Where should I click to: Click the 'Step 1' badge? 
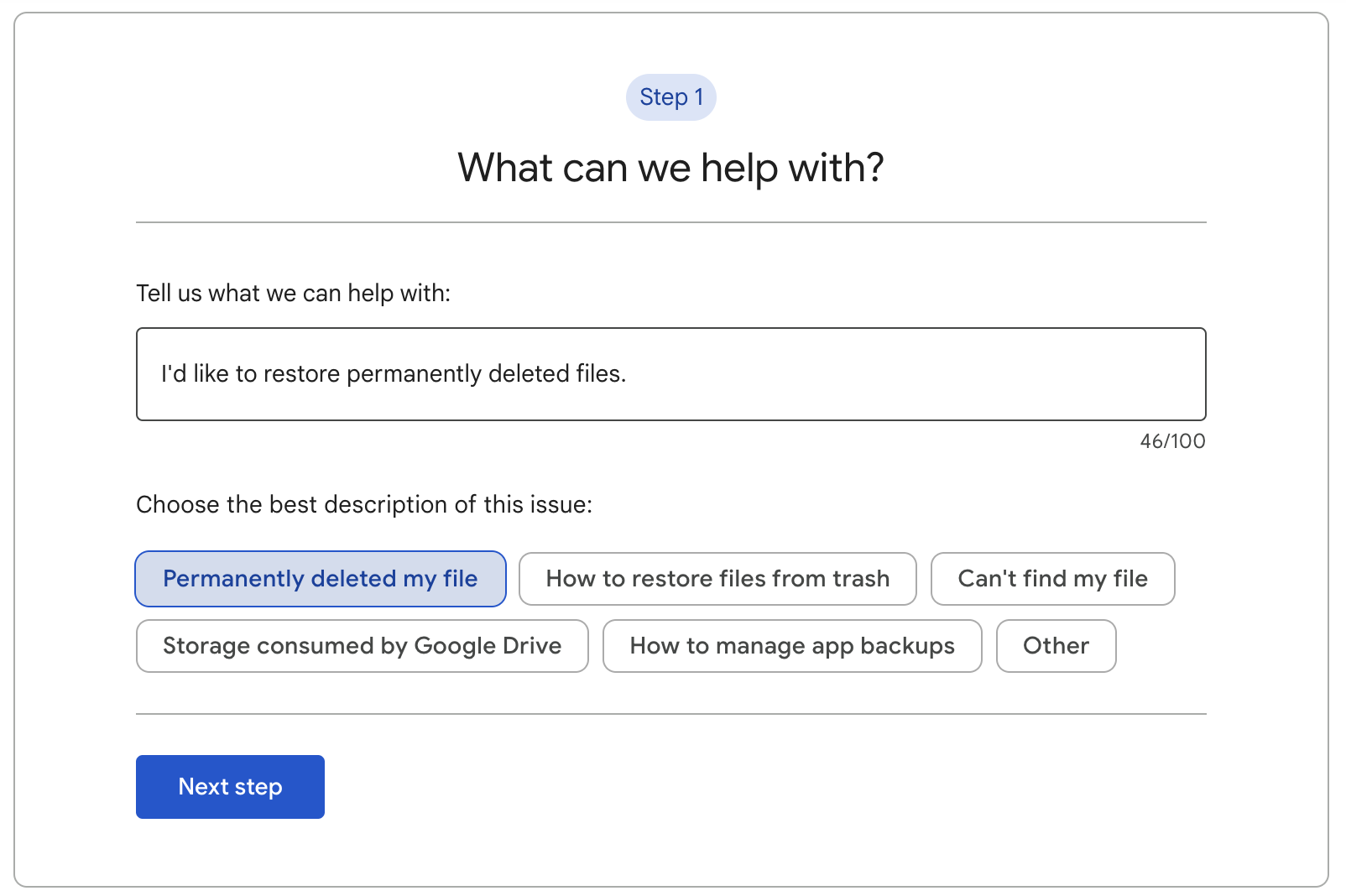tap(670, 97)
